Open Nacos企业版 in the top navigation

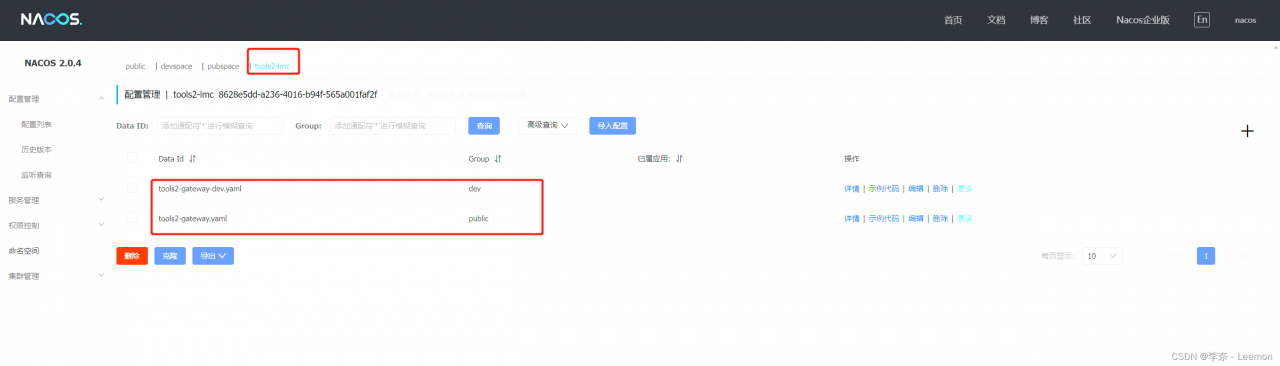tap(1143, 20)
